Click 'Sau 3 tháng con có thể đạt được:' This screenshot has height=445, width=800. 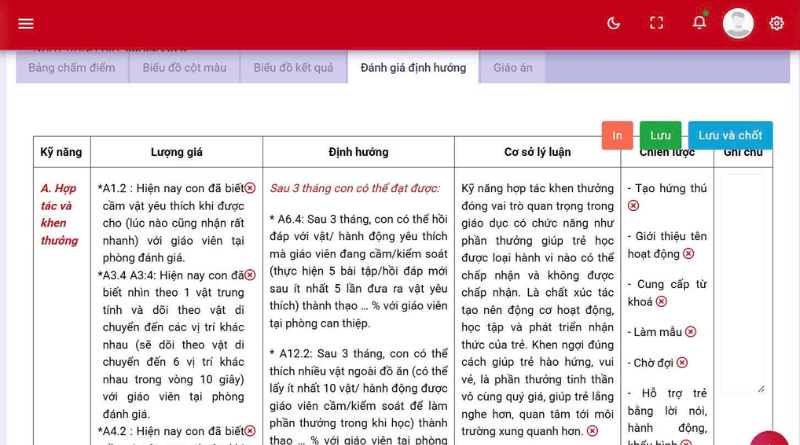point(355,188)
